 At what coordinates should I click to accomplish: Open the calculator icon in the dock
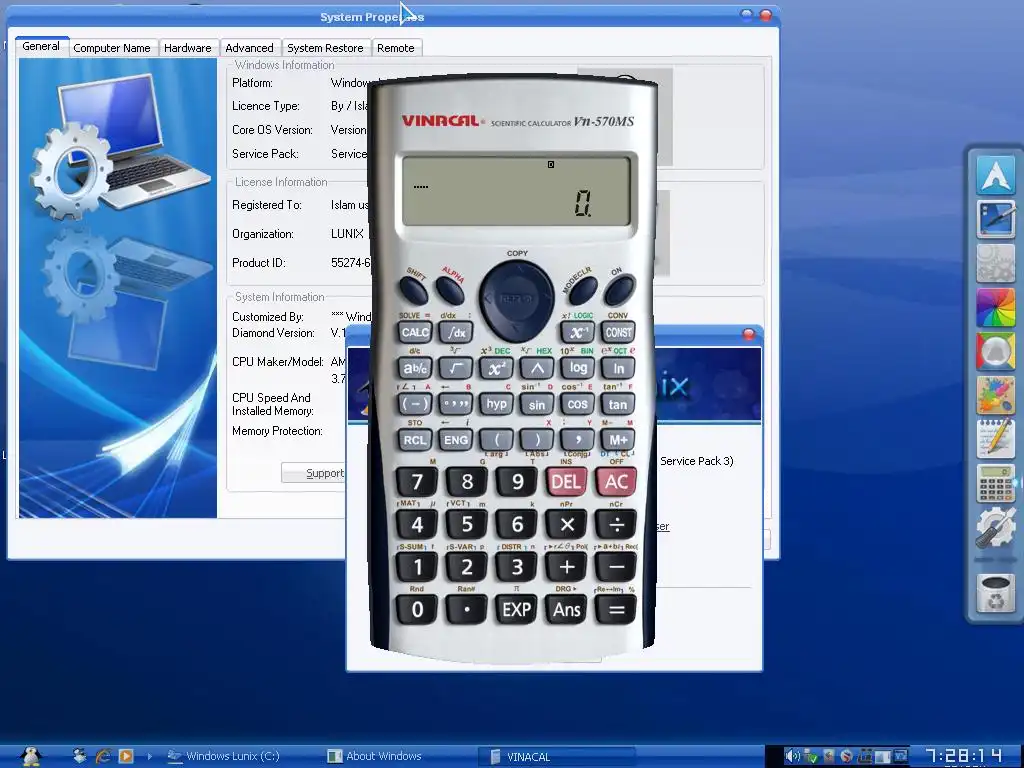995,483
